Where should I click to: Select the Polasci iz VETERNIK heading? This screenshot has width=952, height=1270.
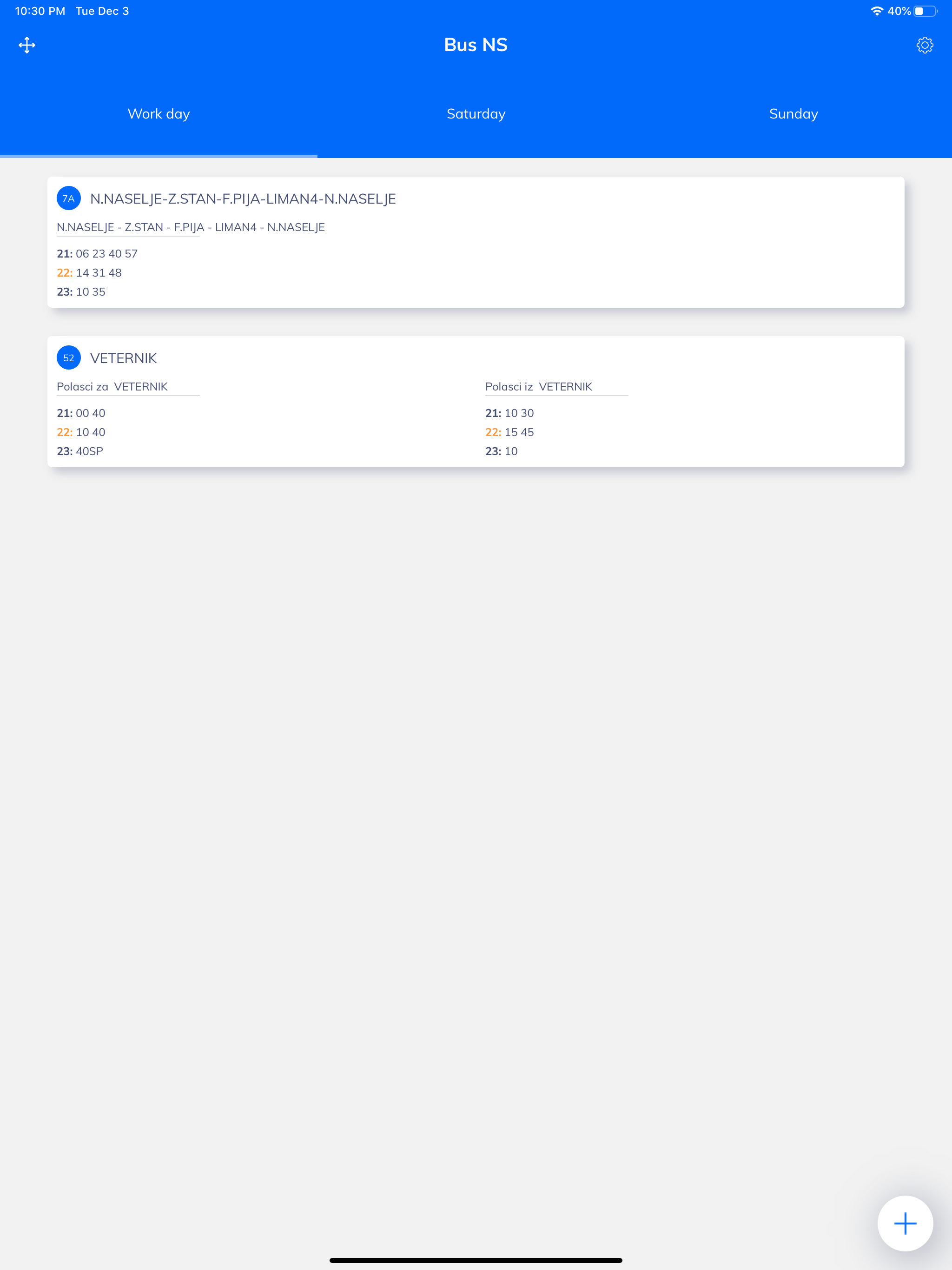click(539, 386)
